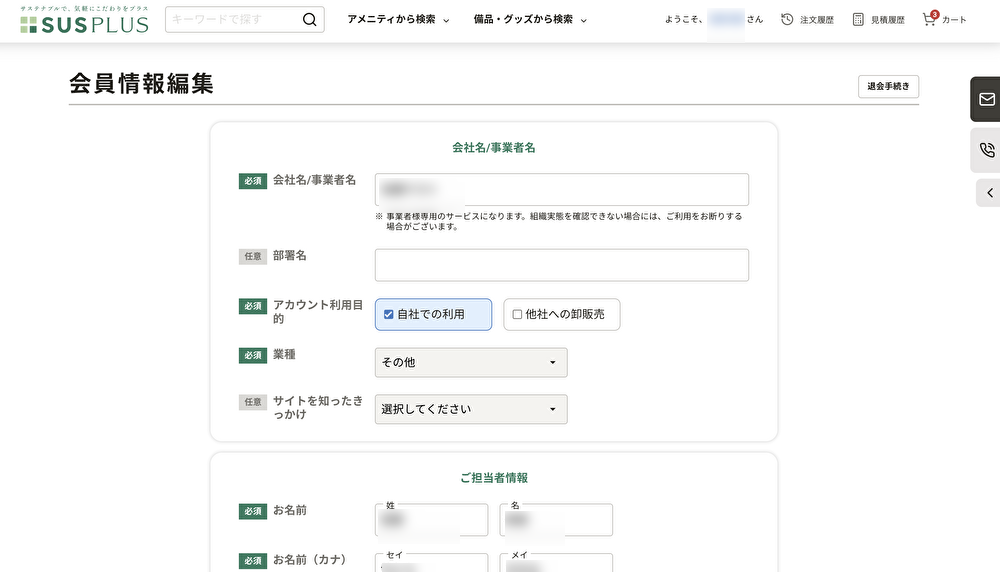Click the 部署名 text field
This screenshot has width=1000, height=572.
[x=561, y=265]
